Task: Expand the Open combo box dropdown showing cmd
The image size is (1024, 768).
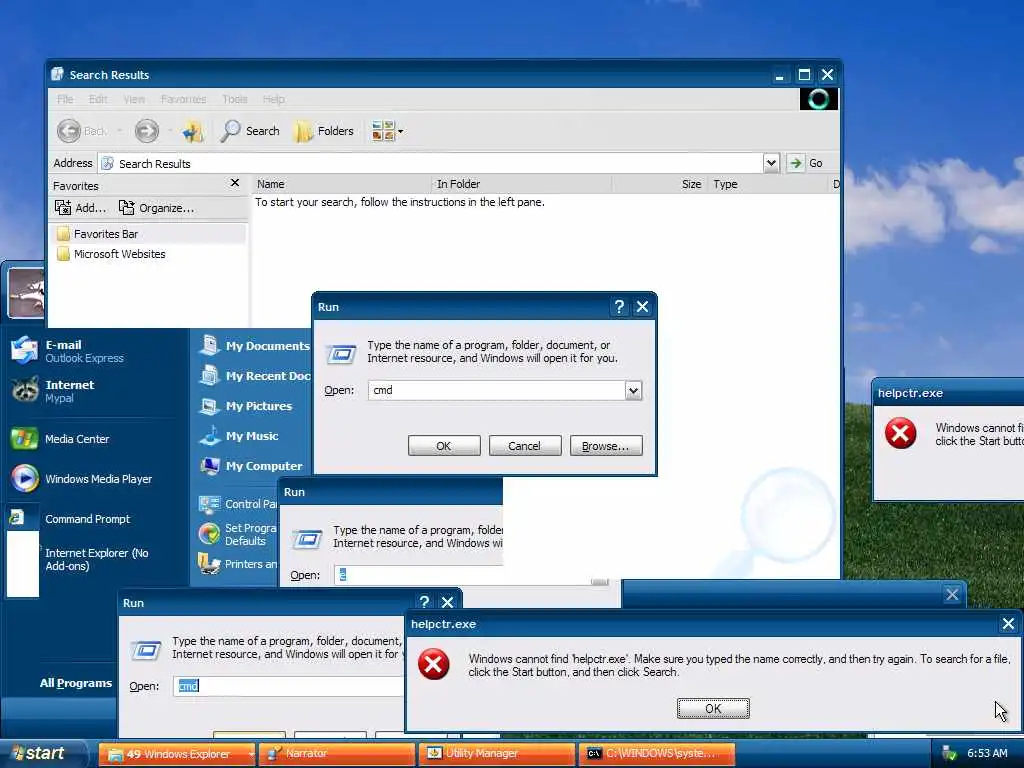Action: [633, 391]
